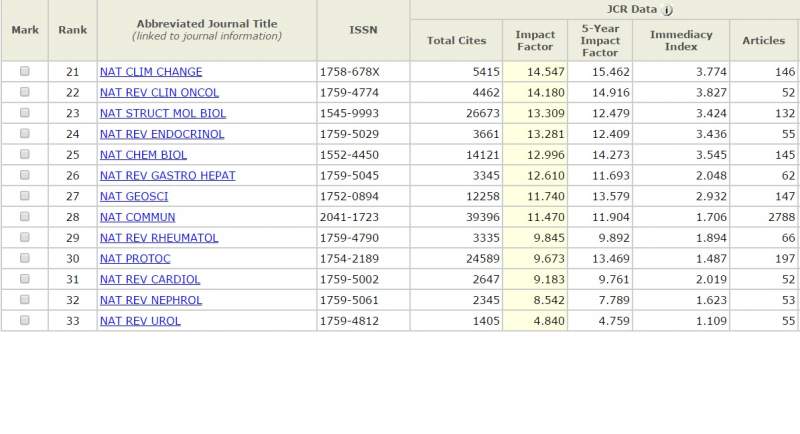Tick the box for NAT REV UROL
This screenshot has width=800, height=434.
coord(24,320)
